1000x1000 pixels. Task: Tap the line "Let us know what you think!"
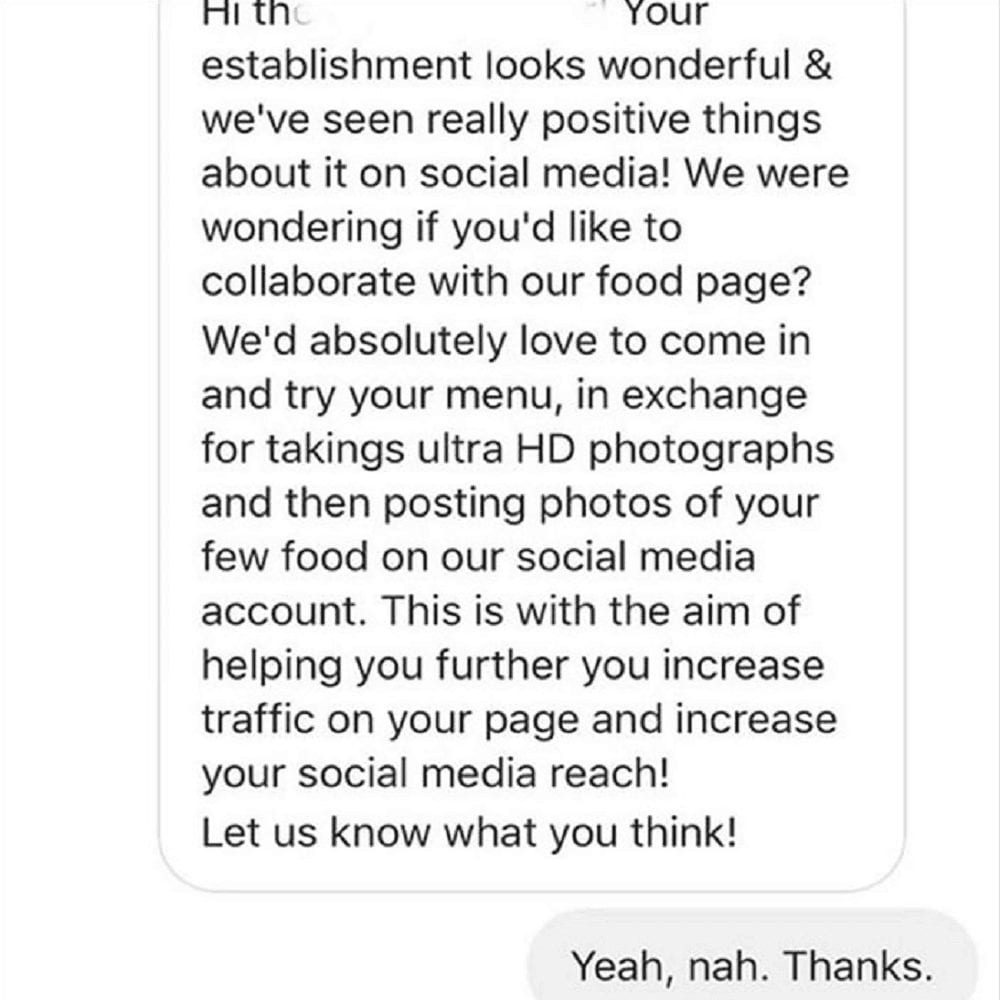pyautogui.click(x=469, y=832)
